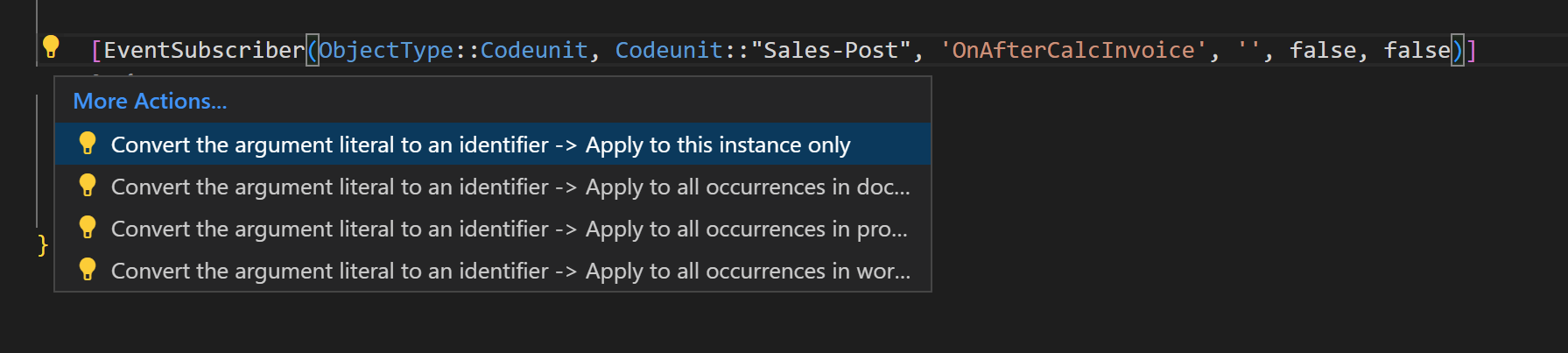Place cursor in the empty string '' argument
The width and height of the screenshot is (1568, 353).
click(x=1248, y=51)
